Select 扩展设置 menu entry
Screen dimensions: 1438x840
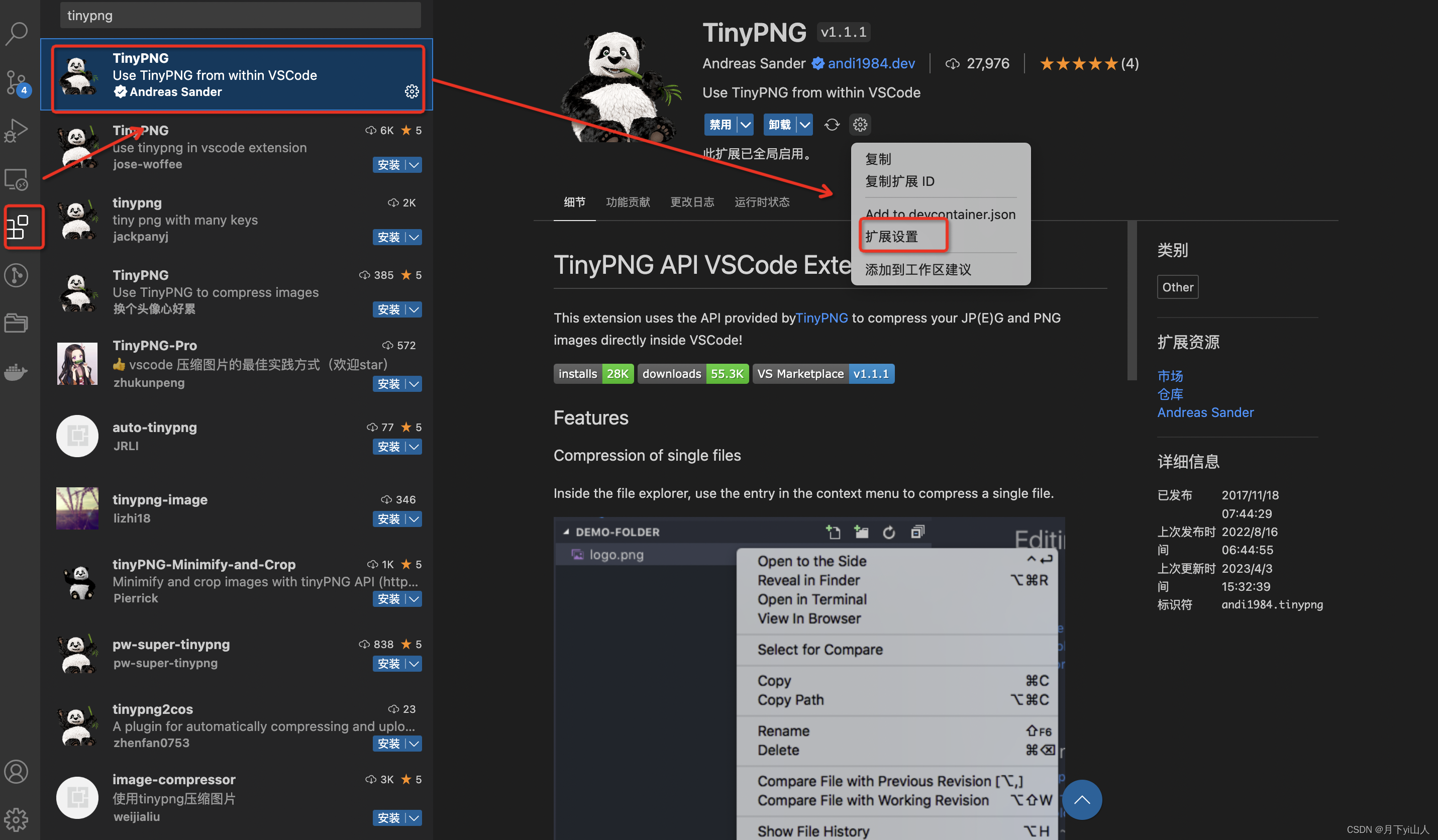[x=941, y=237]
